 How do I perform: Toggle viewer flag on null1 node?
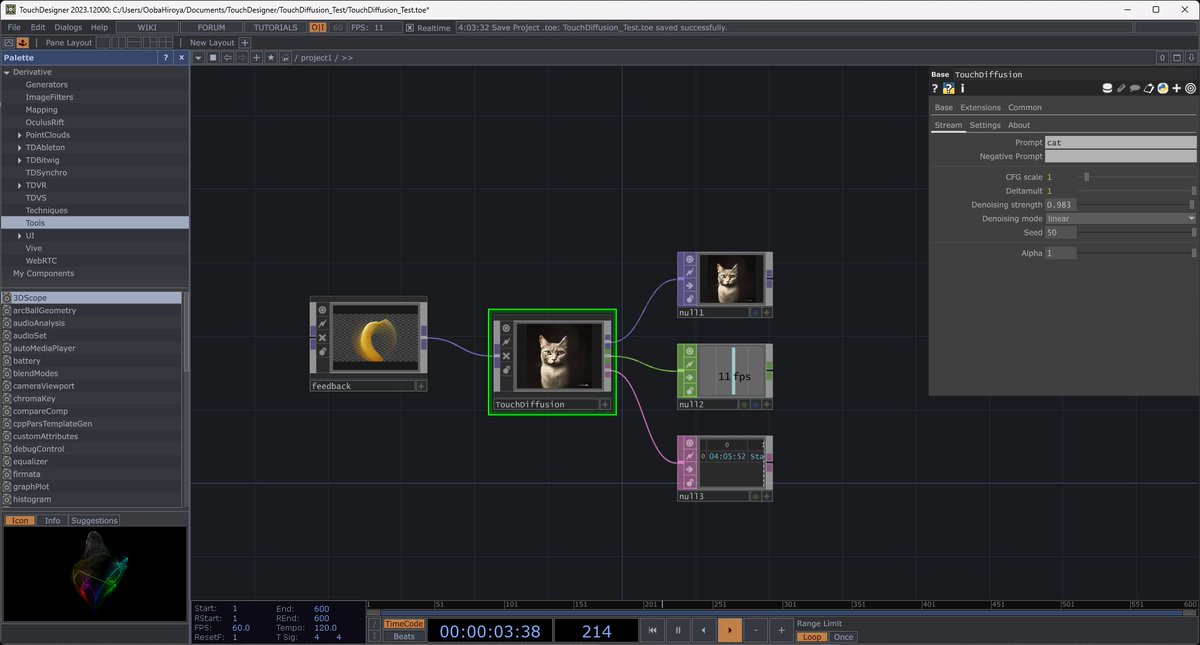(x=690, y=259)
